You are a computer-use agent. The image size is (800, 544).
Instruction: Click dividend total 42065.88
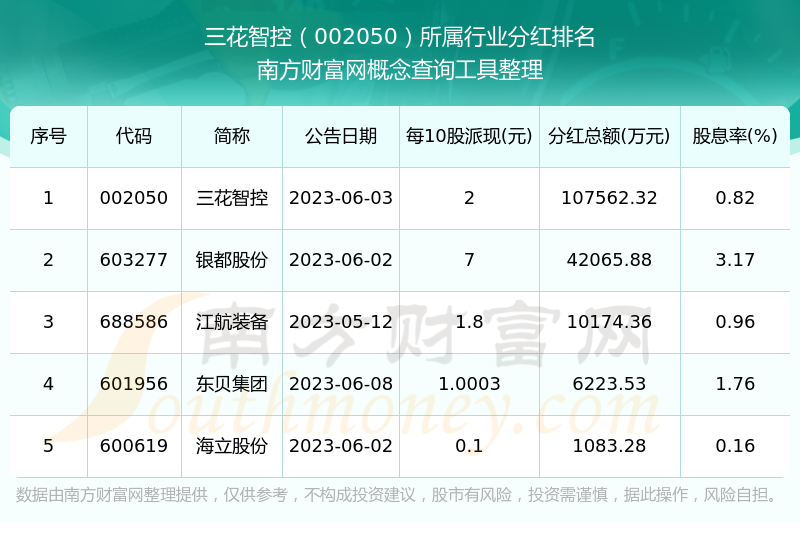609,260
